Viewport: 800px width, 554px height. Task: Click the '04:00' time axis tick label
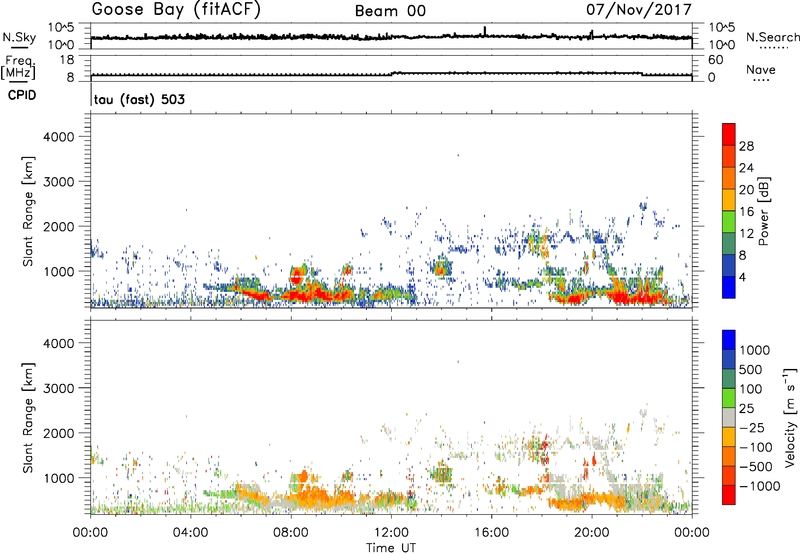[x=191, y=533]
